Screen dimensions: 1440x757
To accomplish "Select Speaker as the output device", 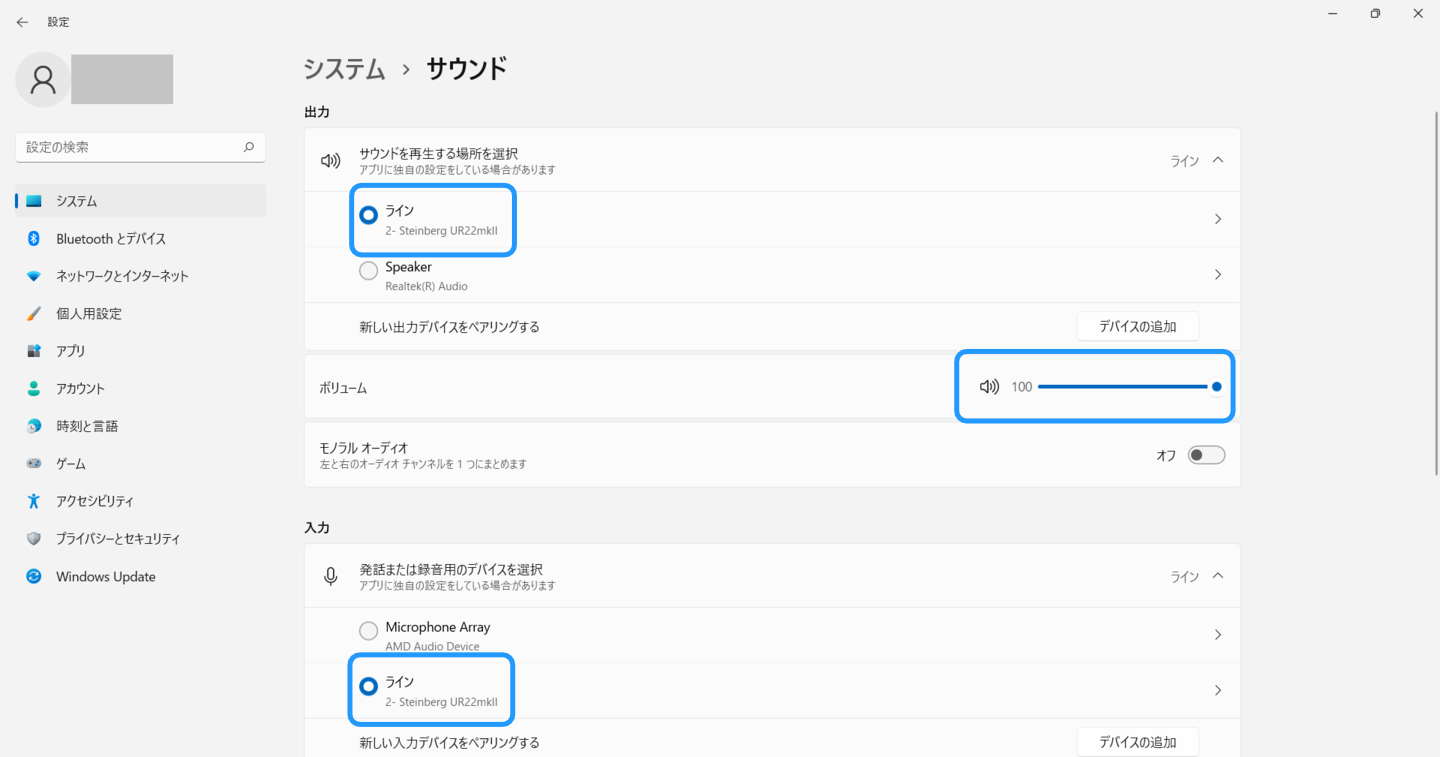I will (x=368, y=269).
